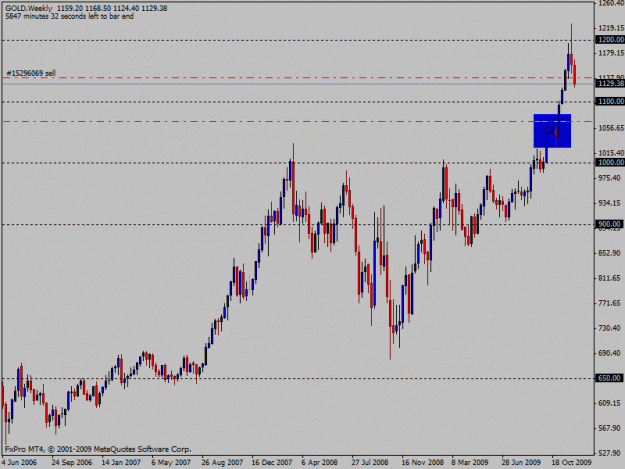The width and height of the screenshot is (625, 469).
Task: Click the current price label 1129.38
Action: pyautogui.click(x=611, y=83)
